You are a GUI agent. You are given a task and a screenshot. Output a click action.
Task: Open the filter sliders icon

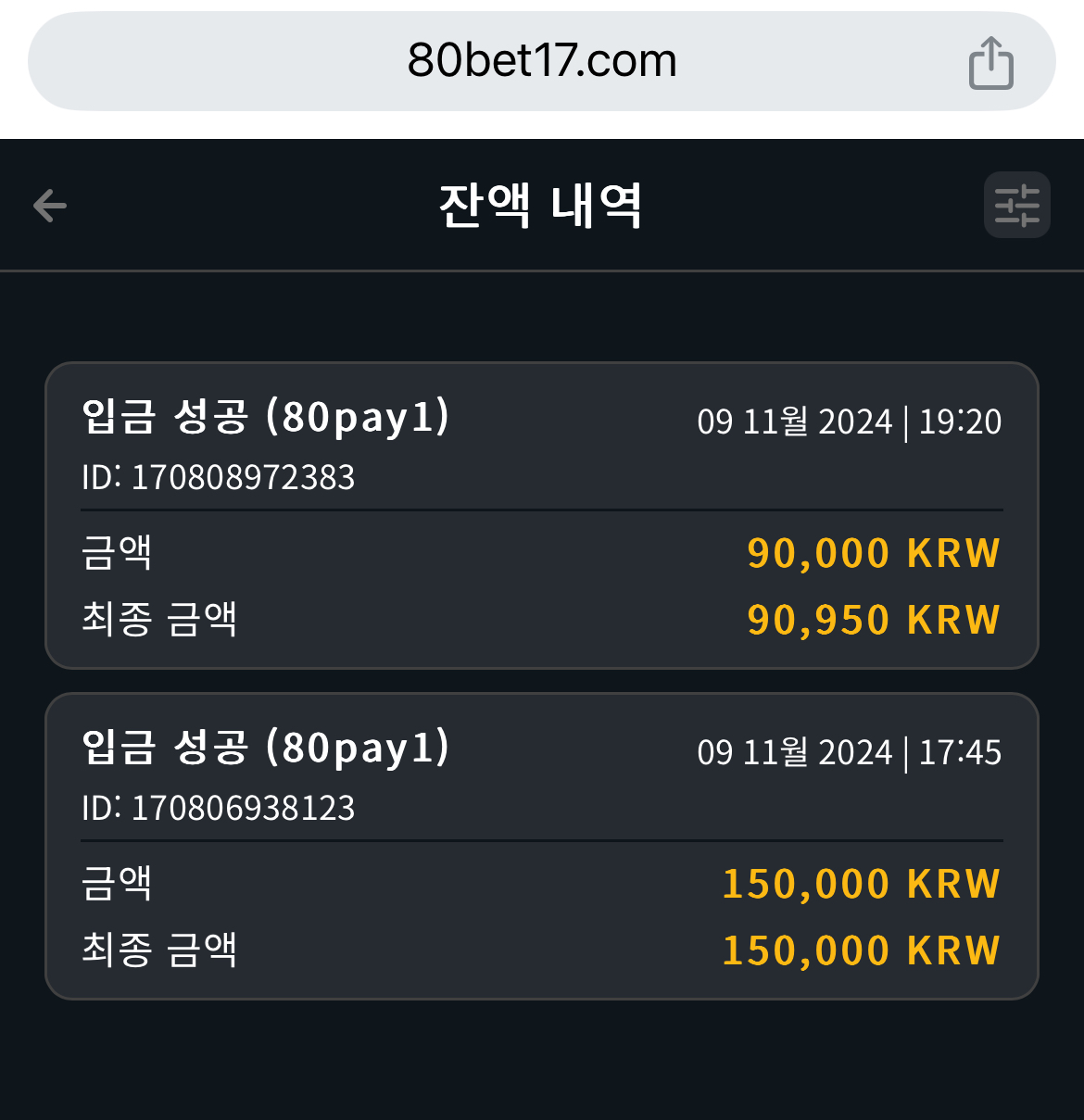tap(1016, 205)
